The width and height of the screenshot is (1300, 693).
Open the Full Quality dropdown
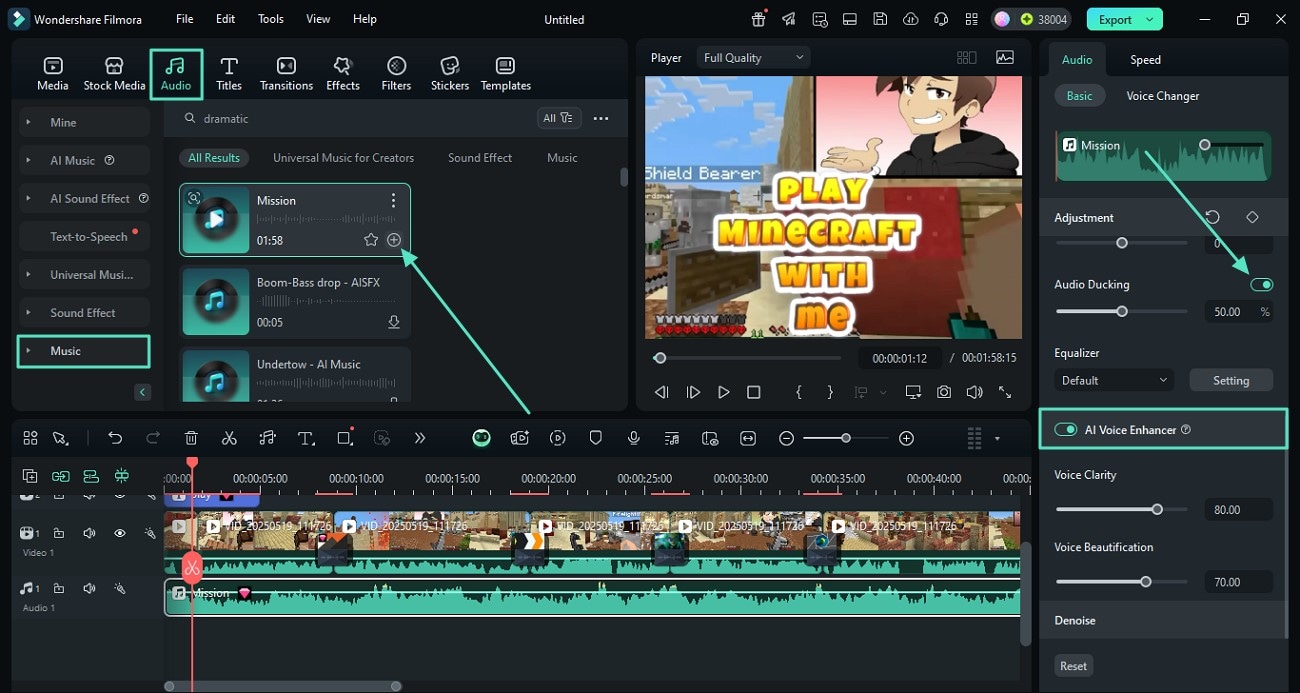[x=753, y=58]
